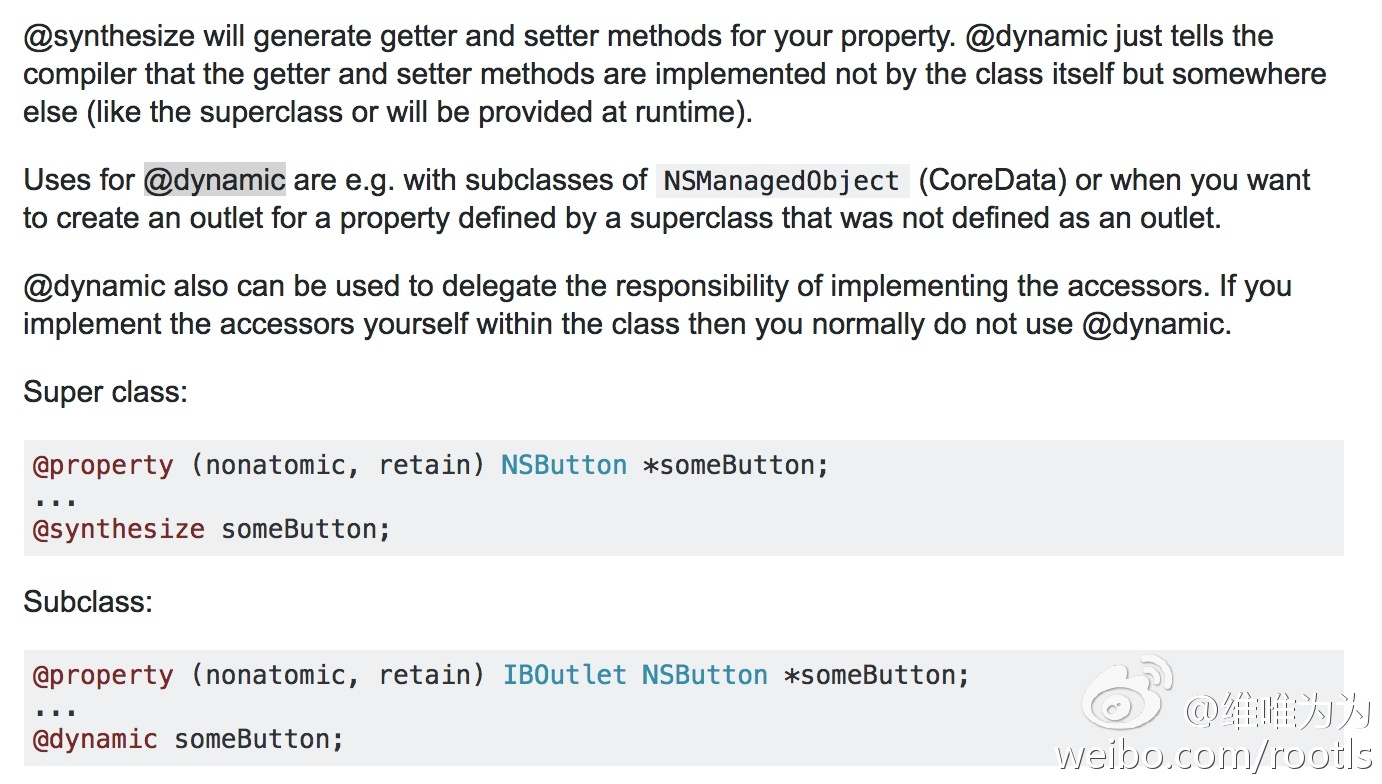Click the @synthesize someButton; code line

tap(211, 529)
